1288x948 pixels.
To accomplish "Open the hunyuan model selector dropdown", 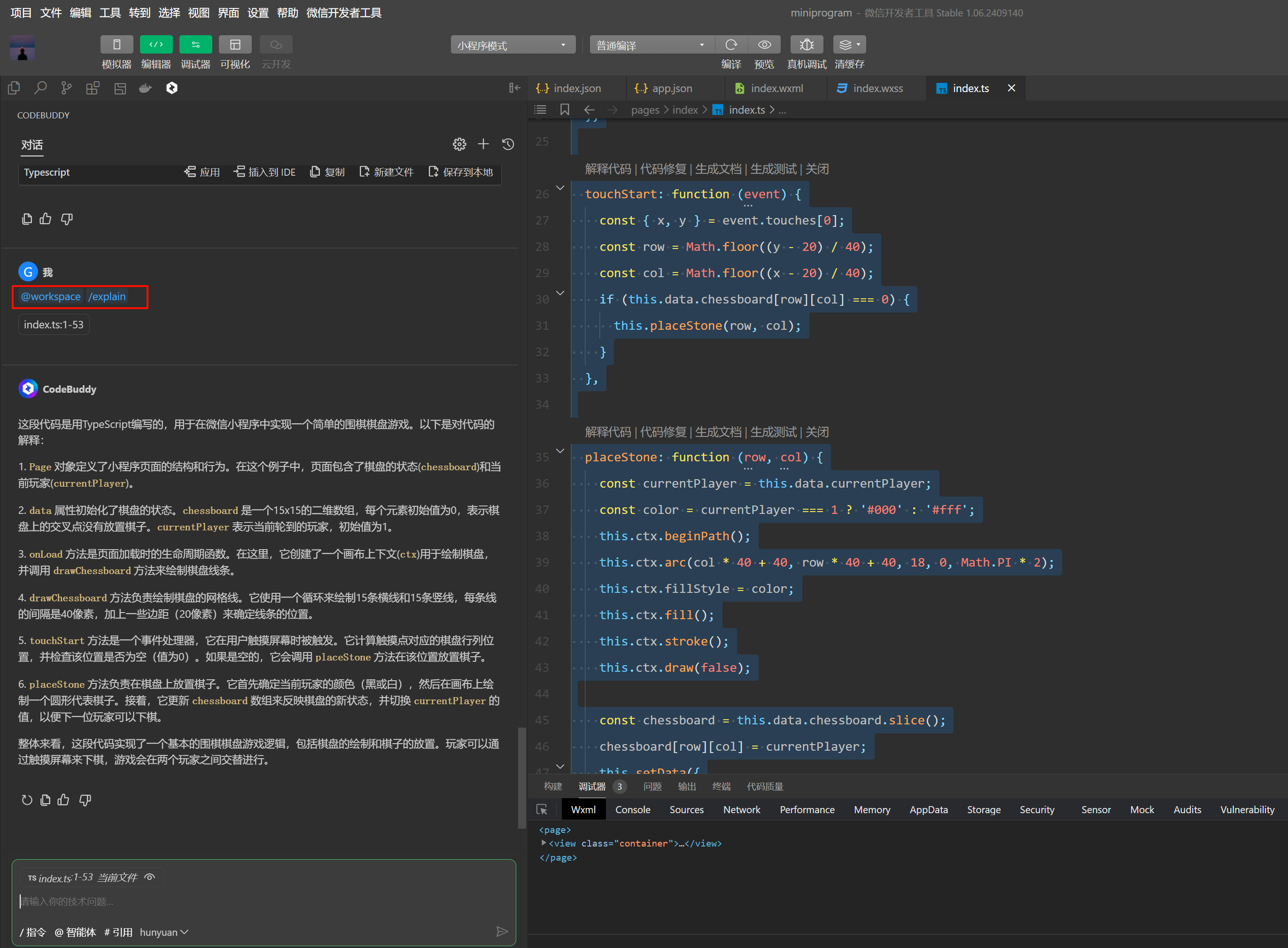I will pos(163,932).
